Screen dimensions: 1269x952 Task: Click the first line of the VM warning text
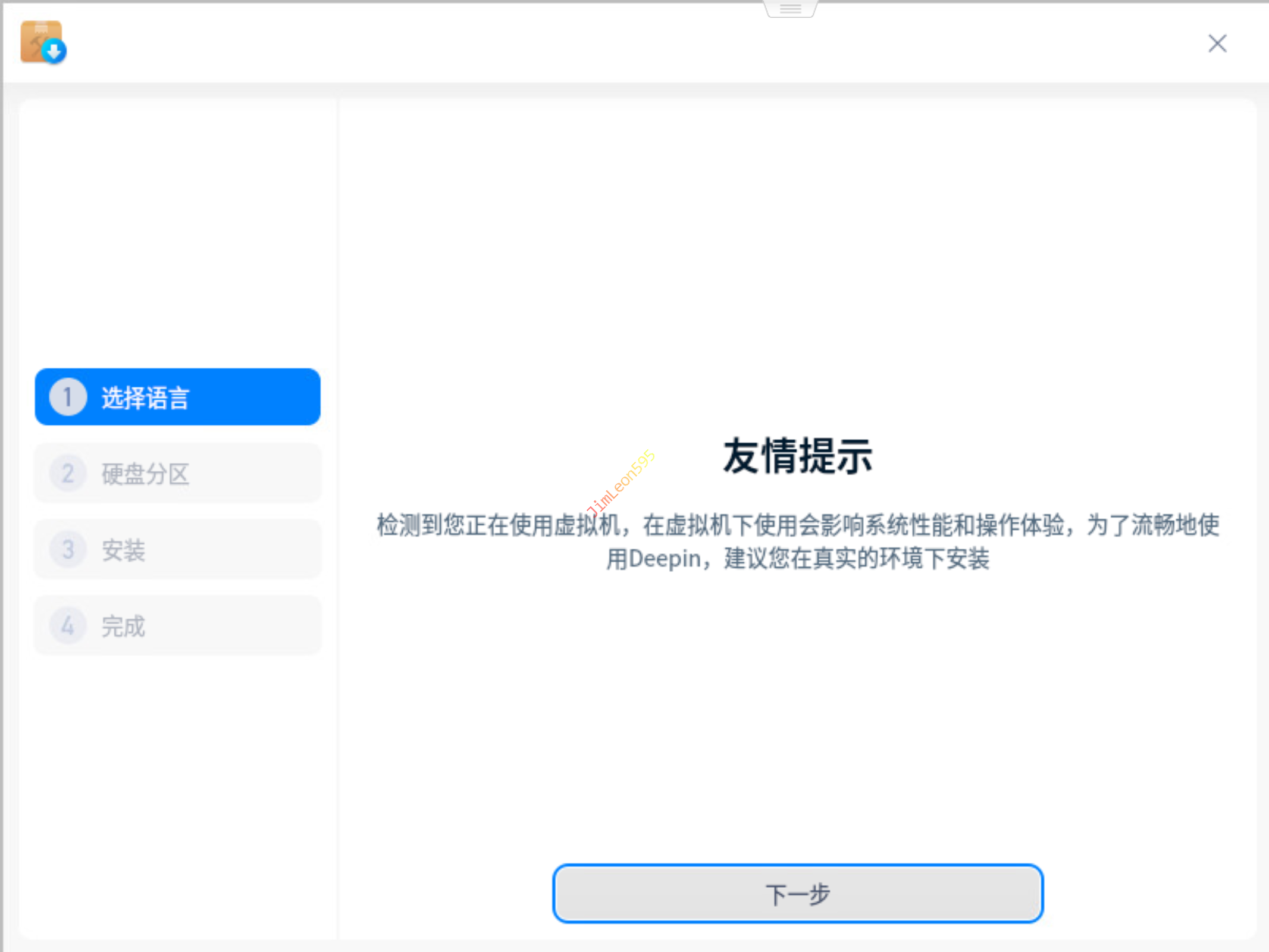coord(797,525)
